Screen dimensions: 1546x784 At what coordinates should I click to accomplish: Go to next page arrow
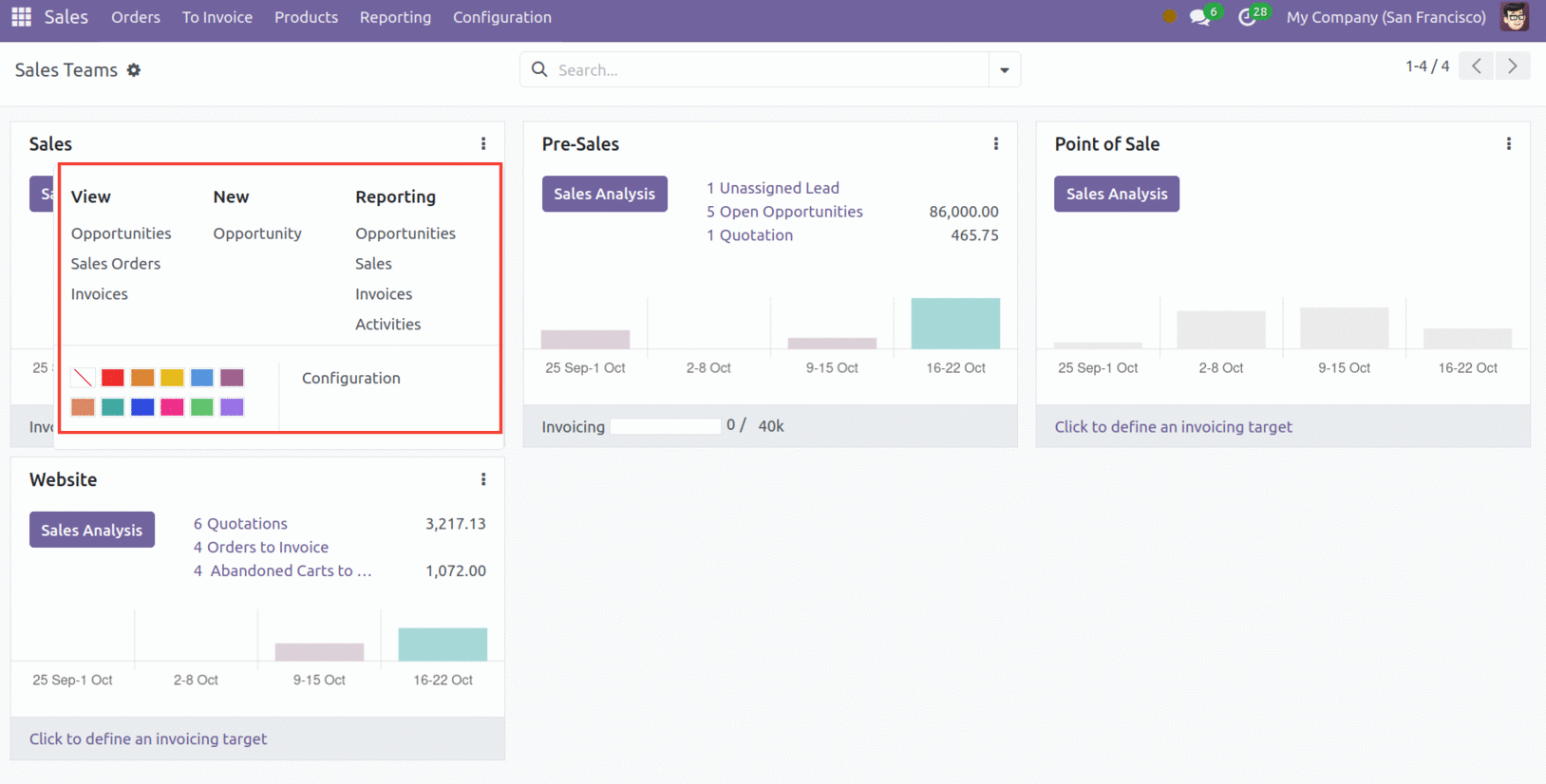1512,65
